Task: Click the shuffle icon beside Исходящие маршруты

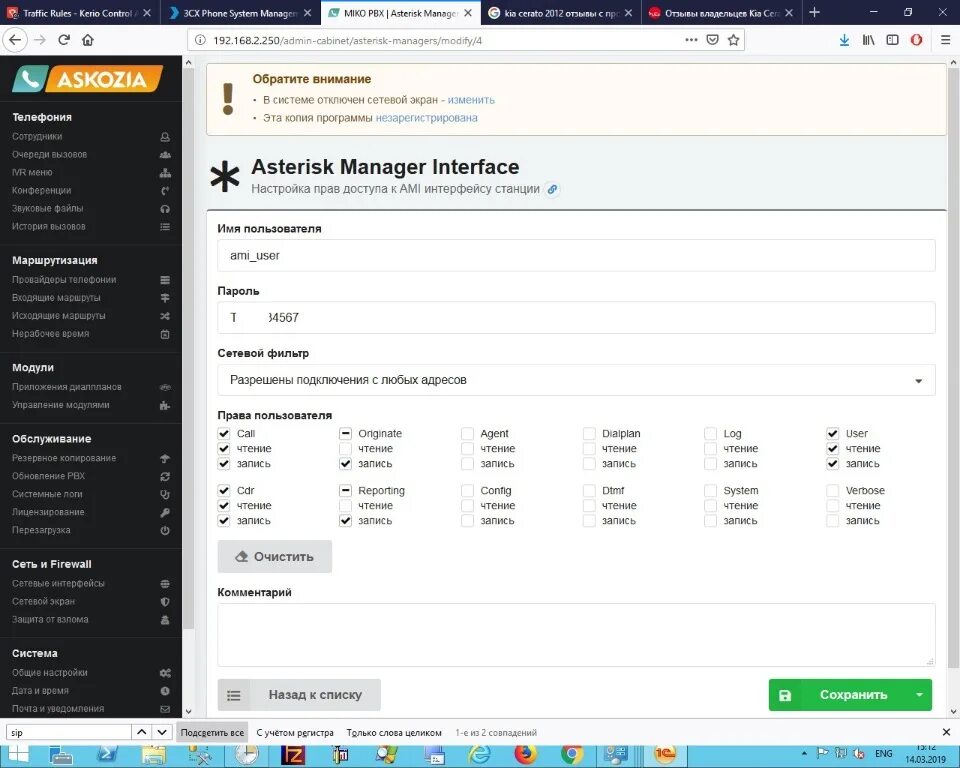Action: pos(165,316)
